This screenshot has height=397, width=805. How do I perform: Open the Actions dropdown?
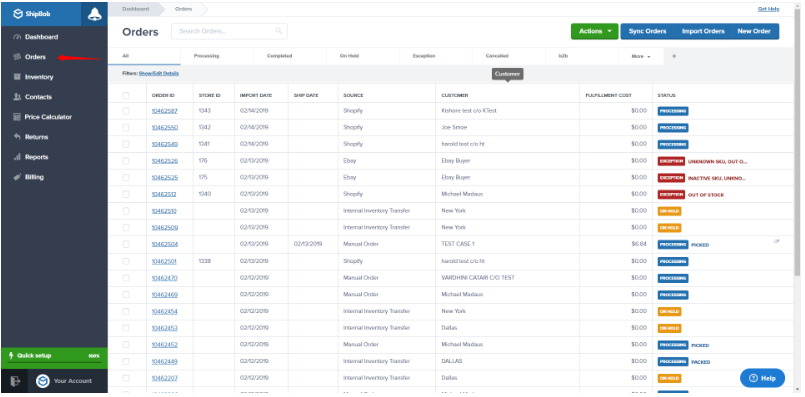coord(595,31)
